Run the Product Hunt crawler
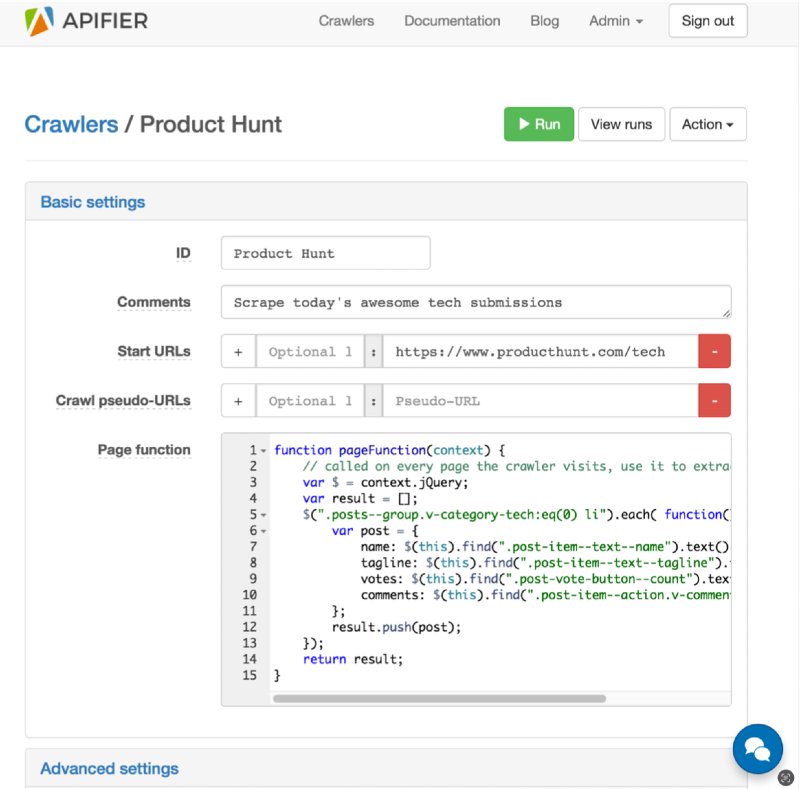 pyautogui.click(x=539, y=124)
